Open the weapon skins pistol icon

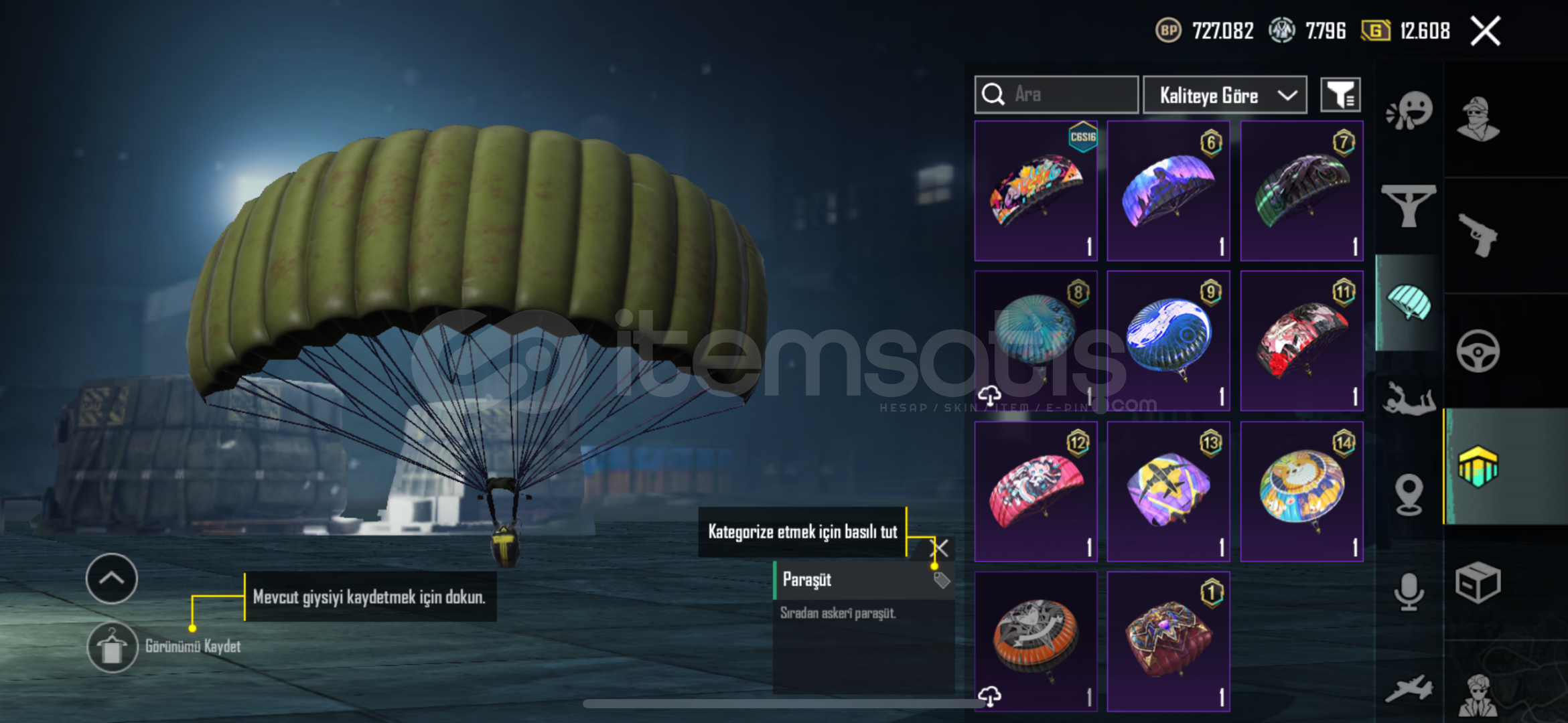(1478, 234)
